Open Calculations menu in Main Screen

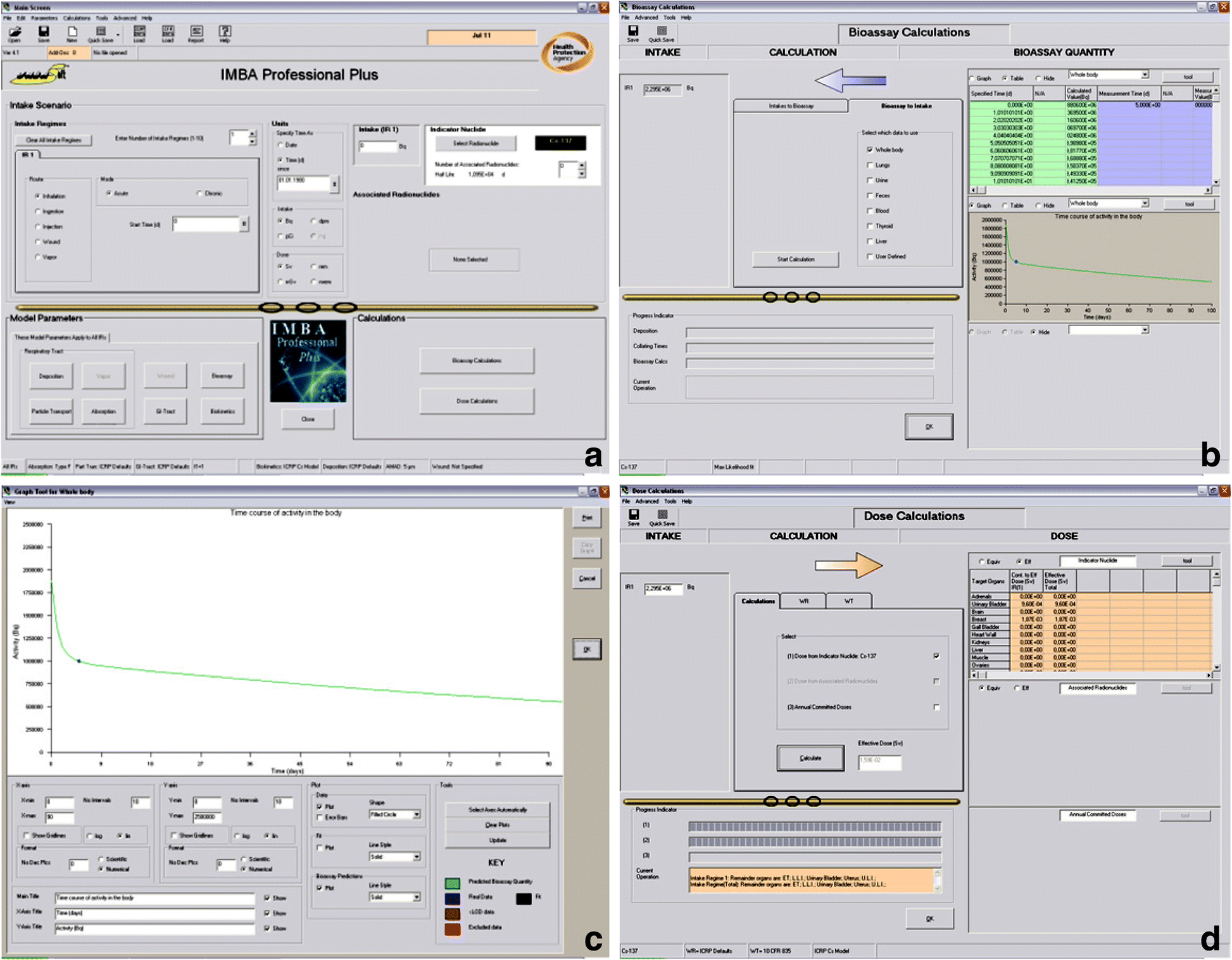point(77,18)
